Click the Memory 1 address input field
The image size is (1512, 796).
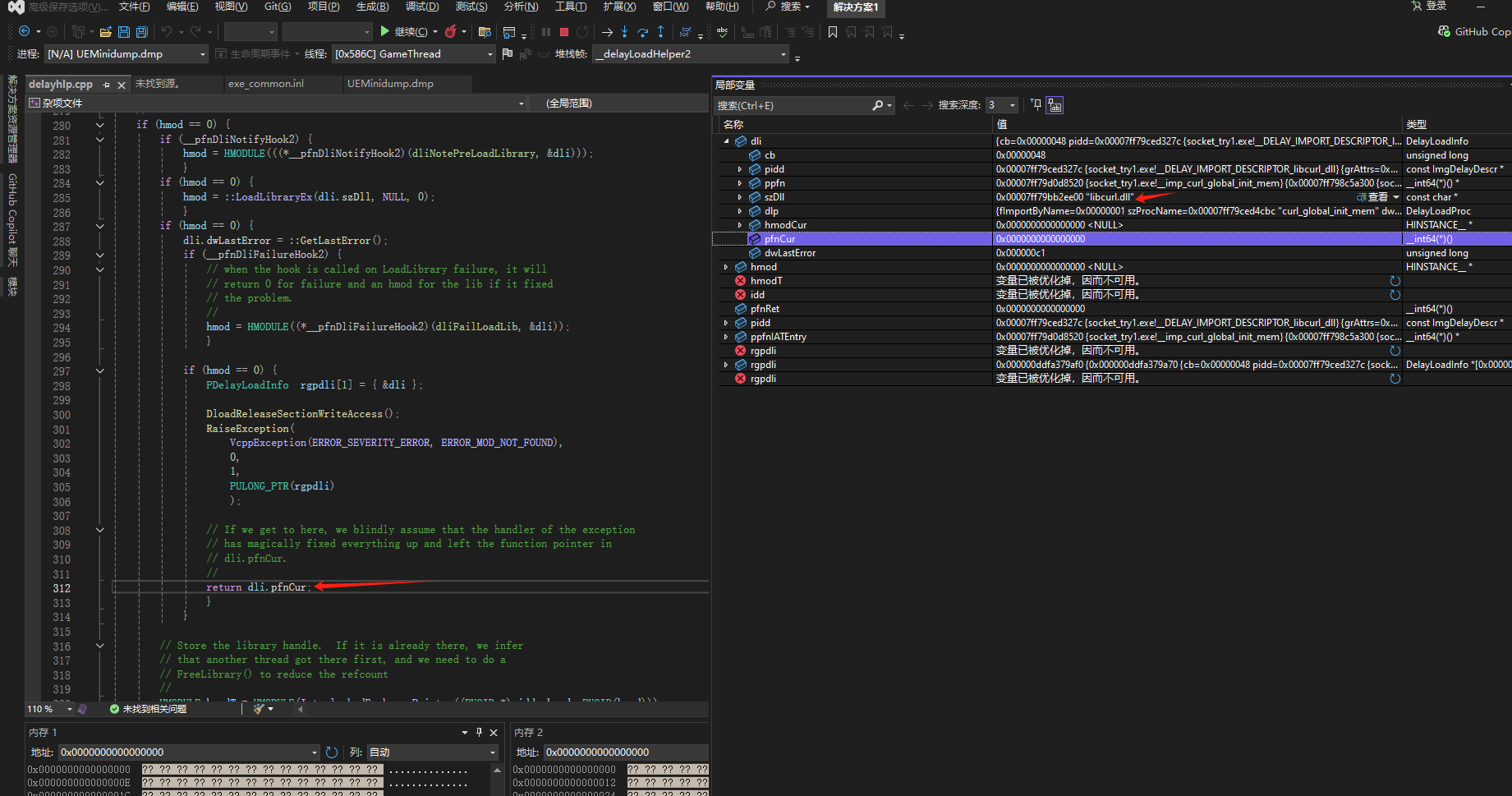click(189, 752)
